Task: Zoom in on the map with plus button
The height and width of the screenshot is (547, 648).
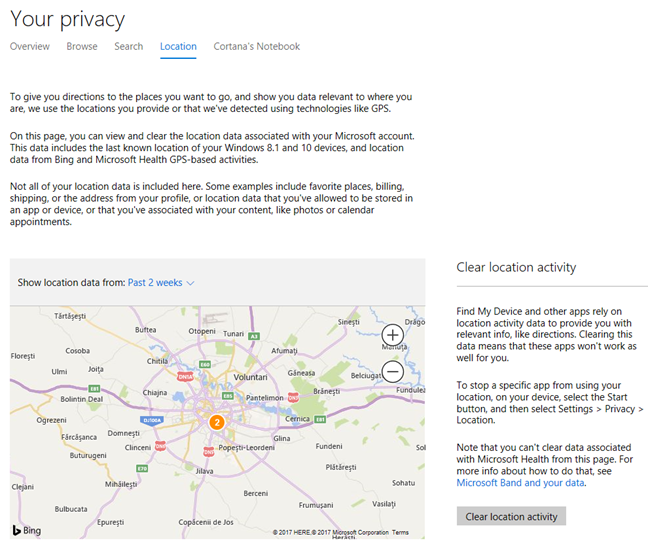Action: coord(392,335)
